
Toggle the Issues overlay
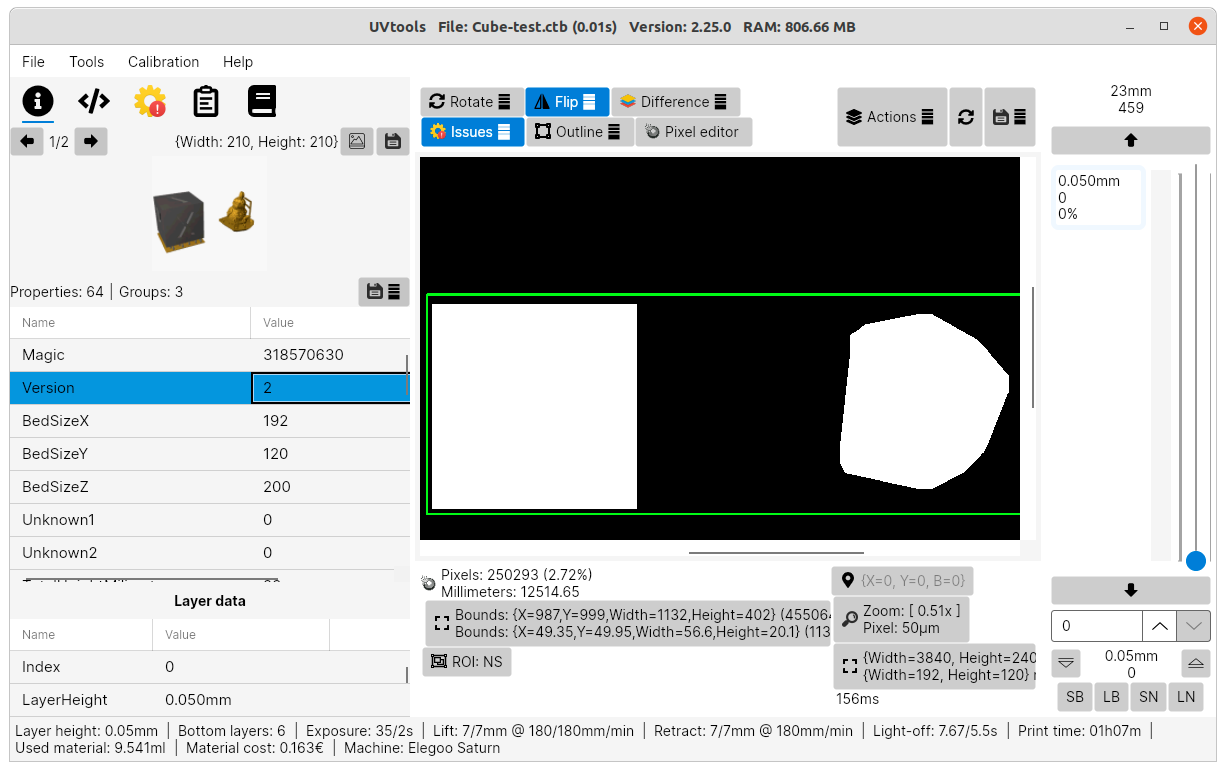[x=472, y=132]
